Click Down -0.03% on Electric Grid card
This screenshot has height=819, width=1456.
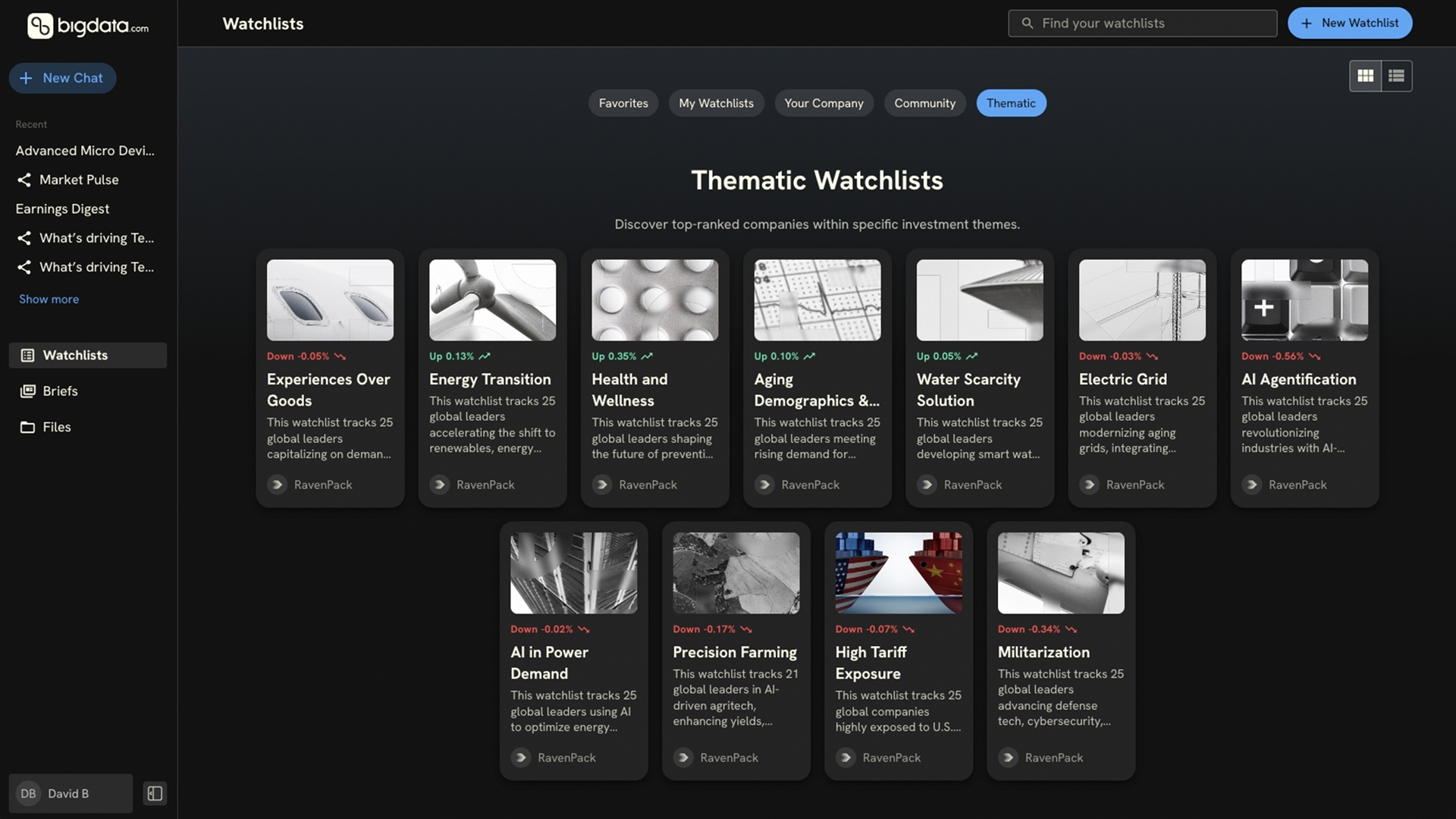tap(1109, 356)
